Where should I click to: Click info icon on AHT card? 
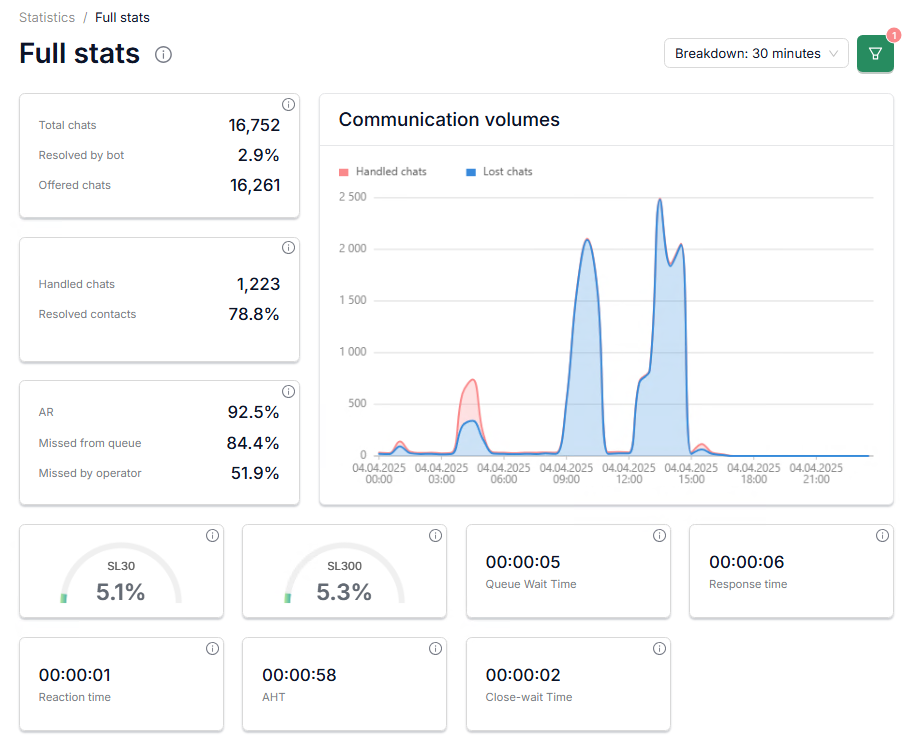(435, 649)
